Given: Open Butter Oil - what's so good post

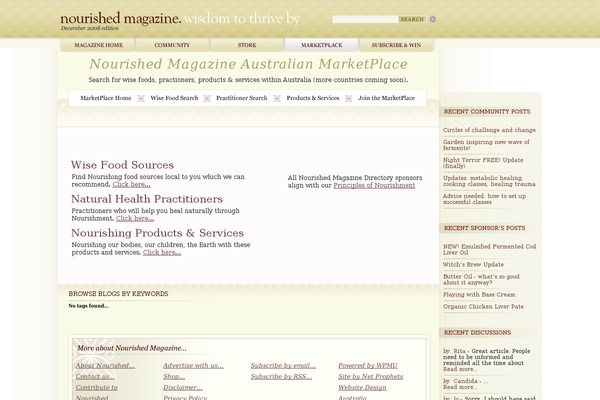Looking at the screenshot, I should [481, 279].
